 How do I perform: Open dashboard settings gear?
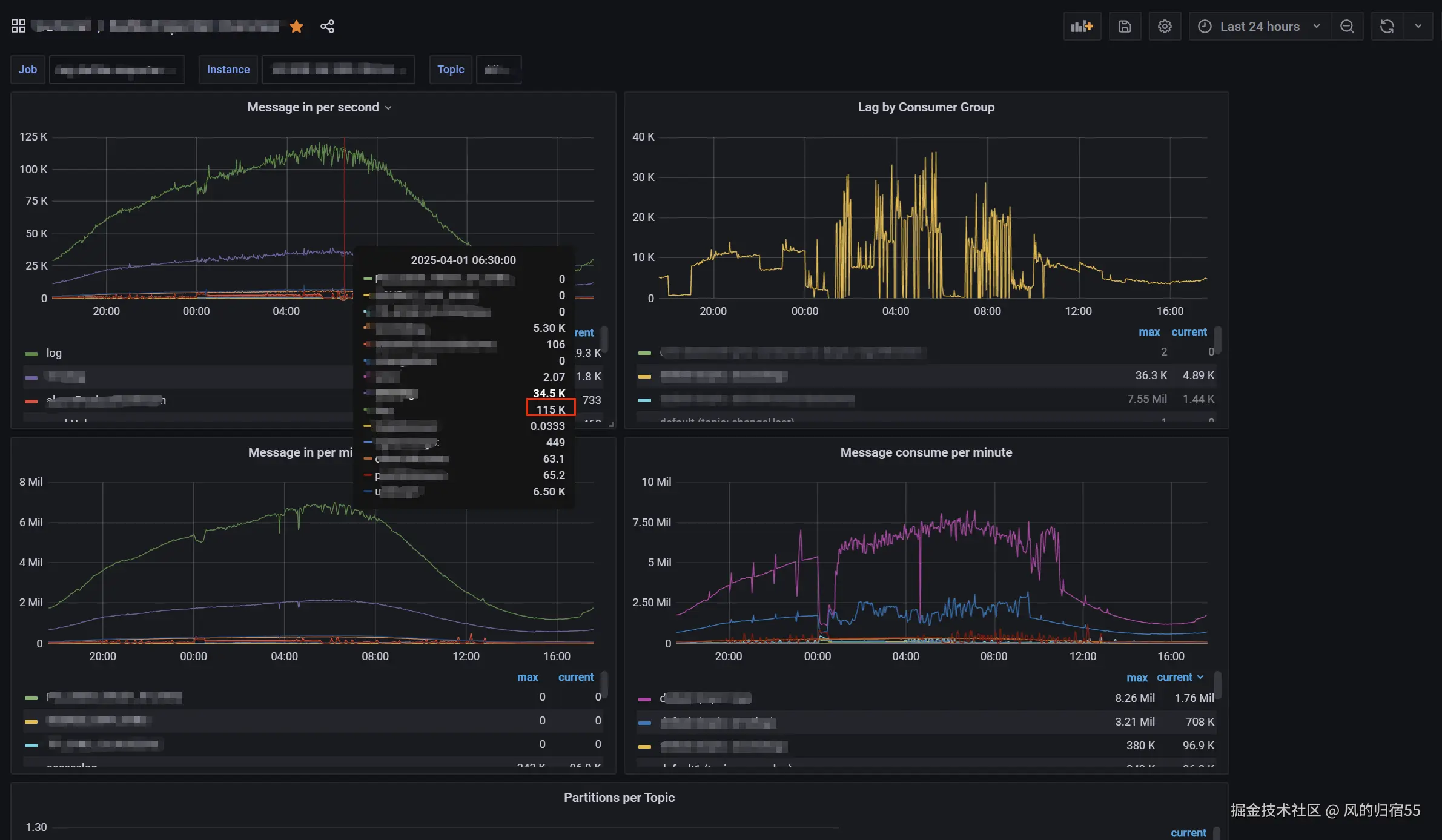point(1165,26)
